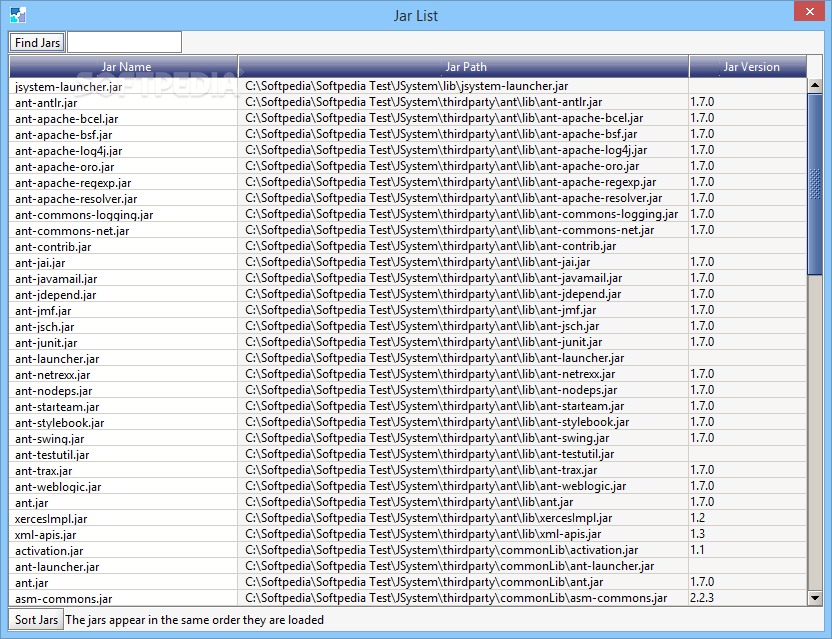Click the Jar List application icon in title bar
This screenshot has height=639, width=832.
click(18, 15)
